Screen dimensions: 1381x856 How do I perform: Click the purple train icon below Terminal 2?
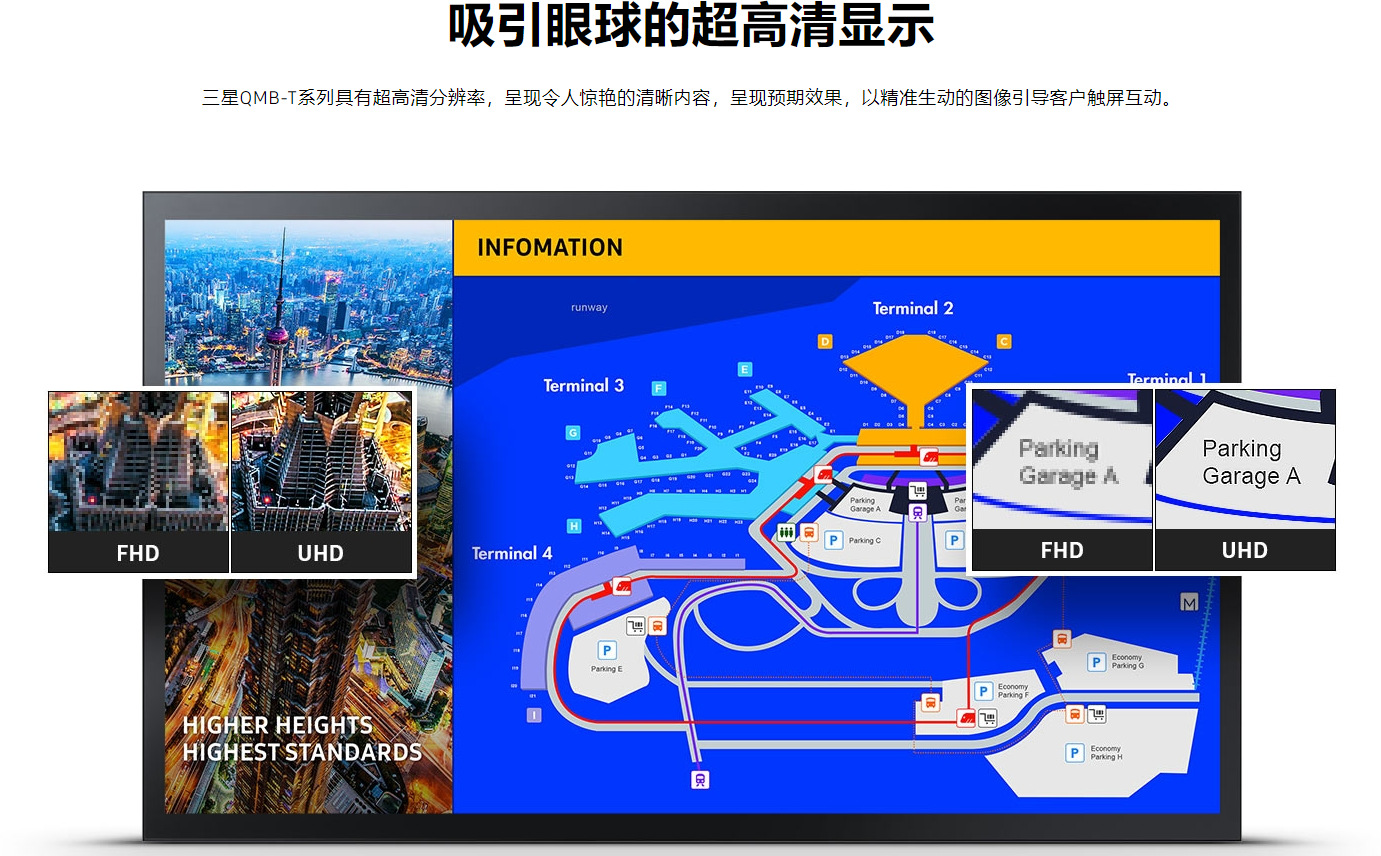918,511
